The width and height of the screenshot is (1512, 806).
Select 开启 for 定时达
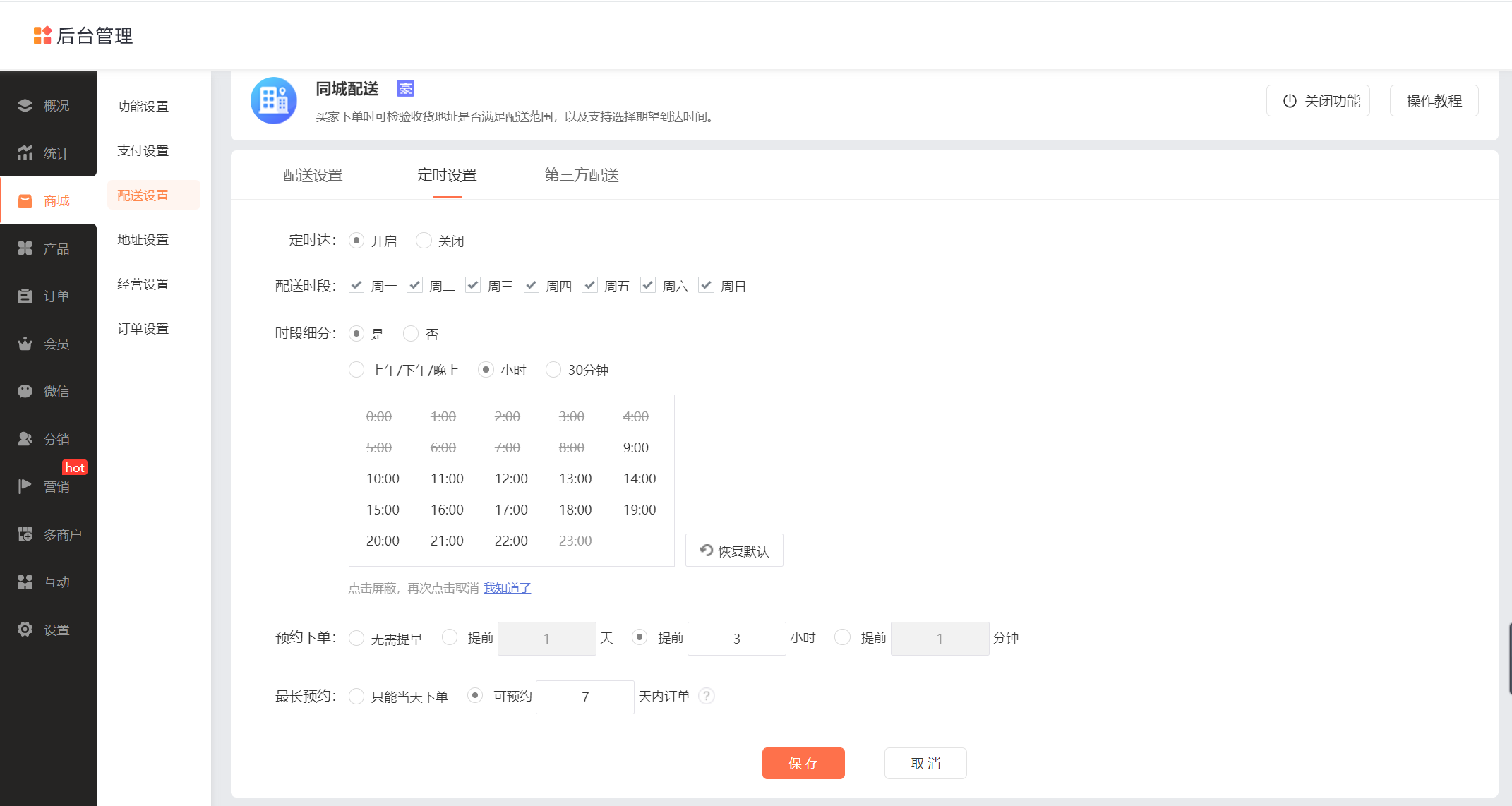[356, 241]
